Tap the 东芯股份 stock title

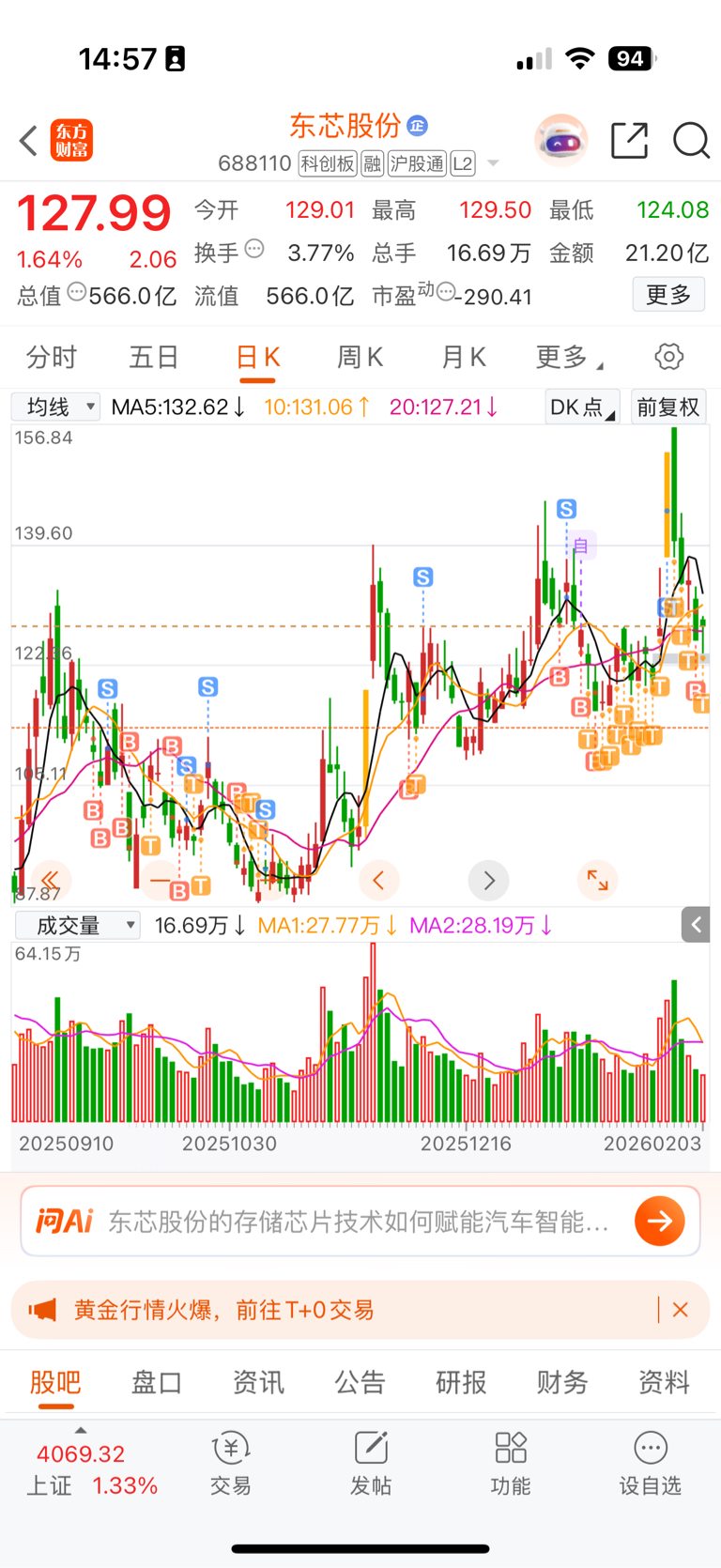point(345,125)
